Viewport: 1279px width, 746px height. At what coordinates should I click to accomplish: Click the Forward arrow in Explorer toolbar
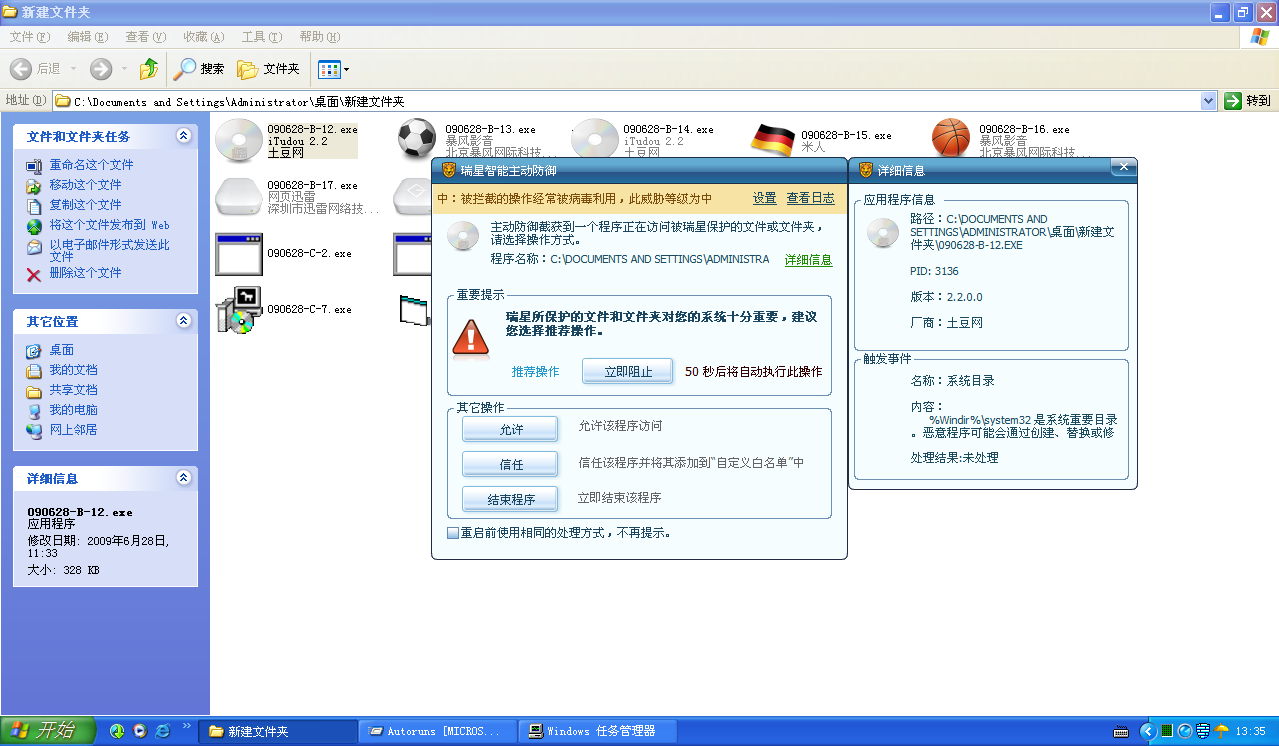pyautogui.click(x=101, y=69)
